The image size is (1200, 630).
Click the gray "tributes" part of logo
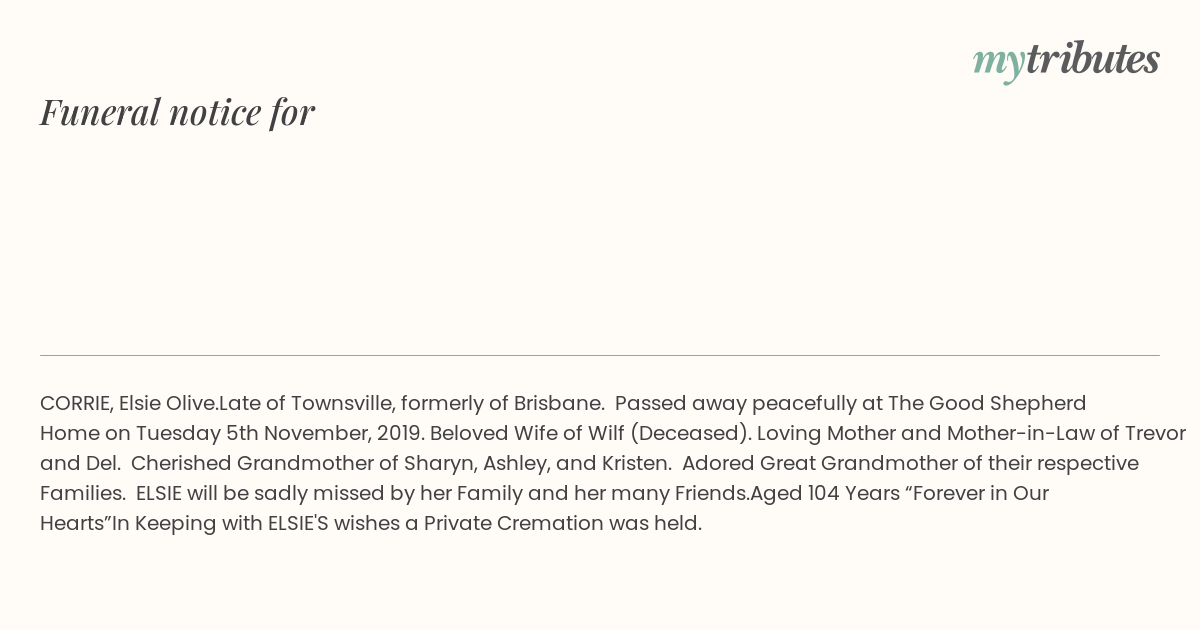point(1093,59)
